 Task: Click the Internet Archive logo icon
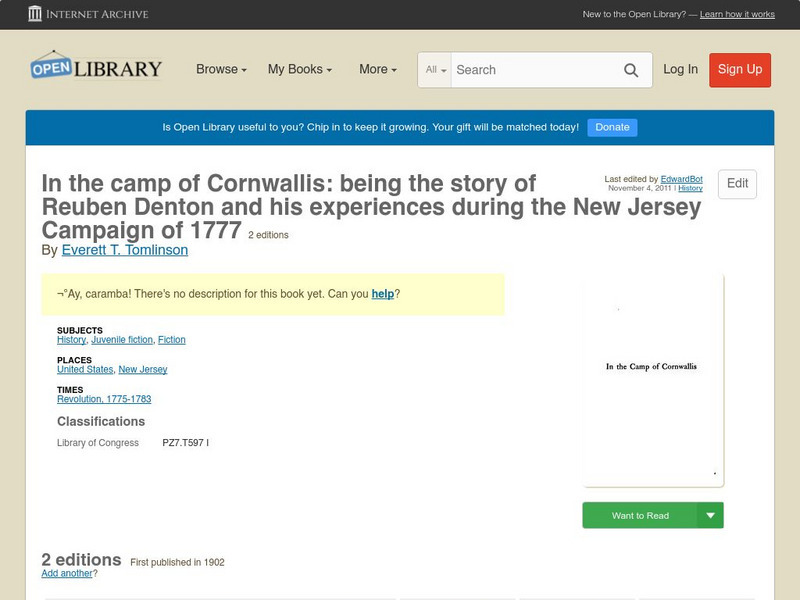(x=35, y=14)
